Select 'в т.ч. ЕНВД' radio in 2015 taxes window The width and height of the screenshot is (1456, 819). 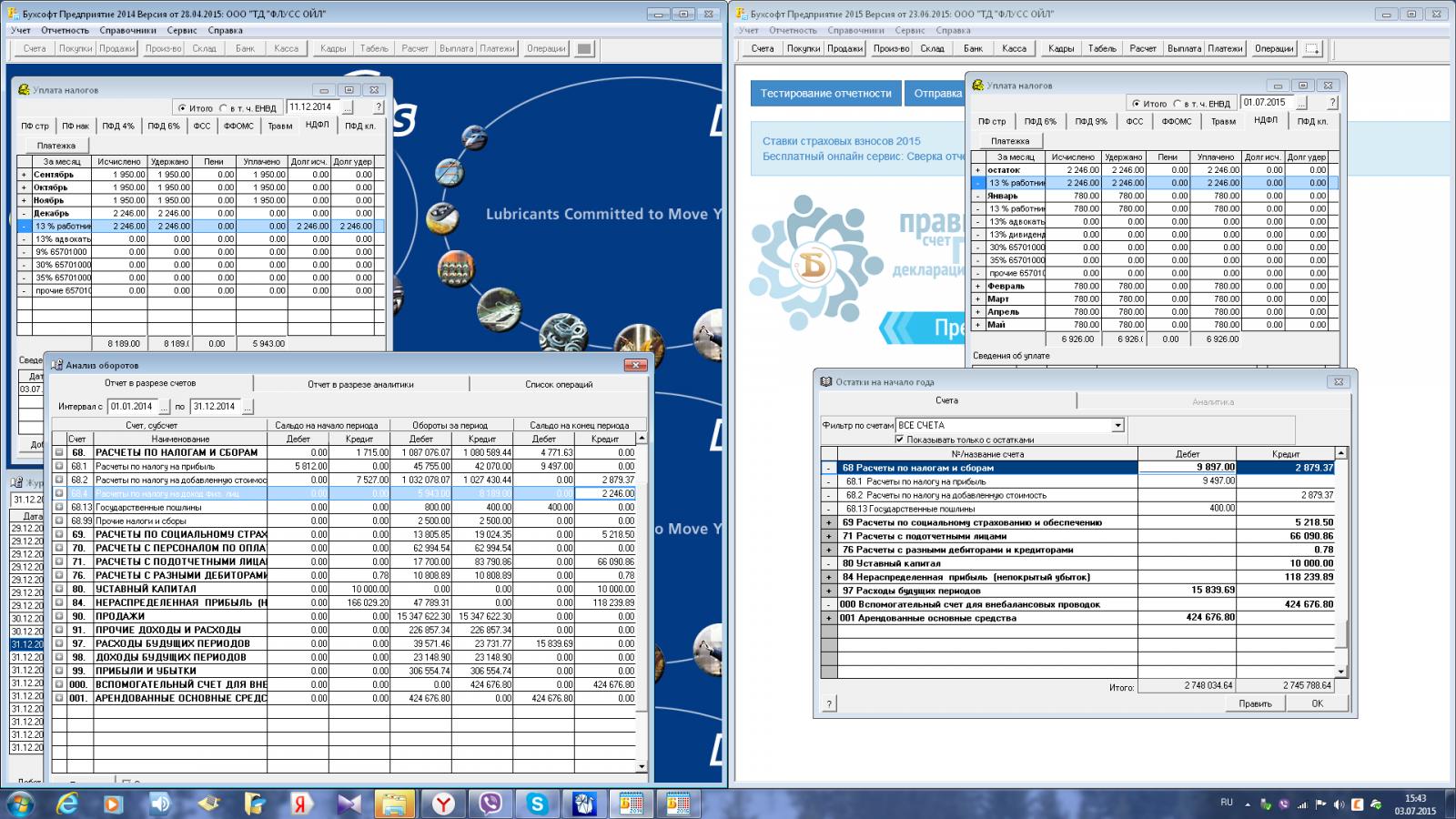[1178, 104]
